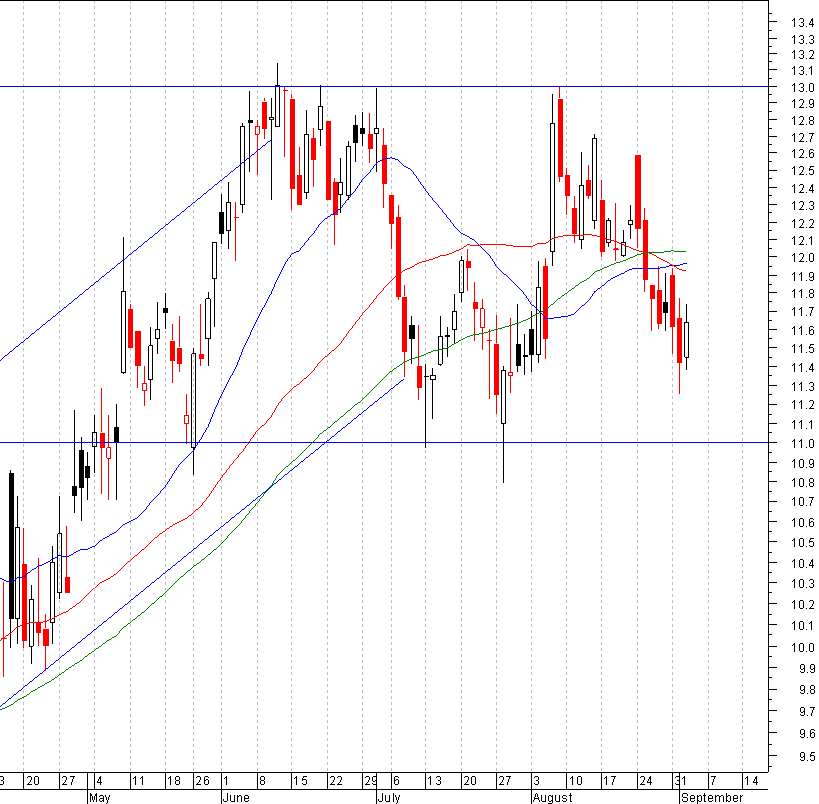This screenshot has width=819, height=804.
Task: Select date label 8 in June
Action: 262,781
